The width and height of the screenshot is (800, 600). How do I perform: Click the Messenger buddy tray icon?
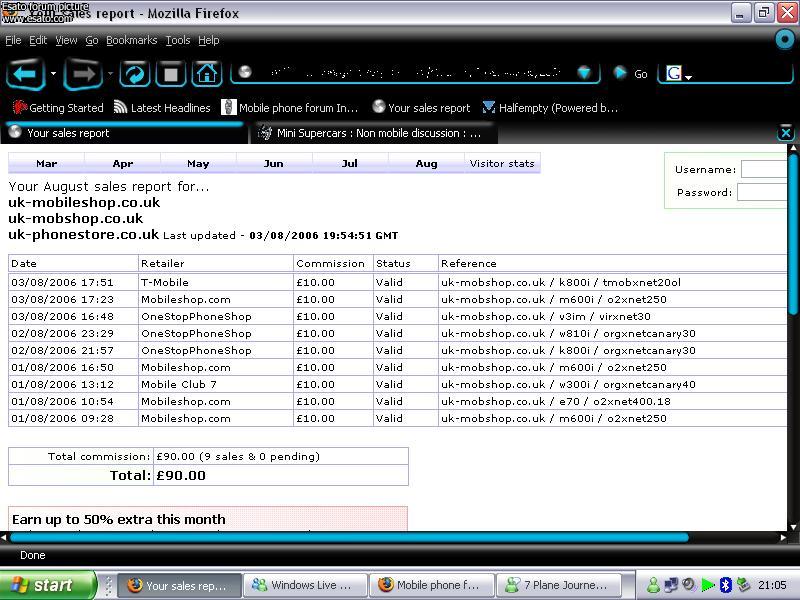(x=653, y=585)
